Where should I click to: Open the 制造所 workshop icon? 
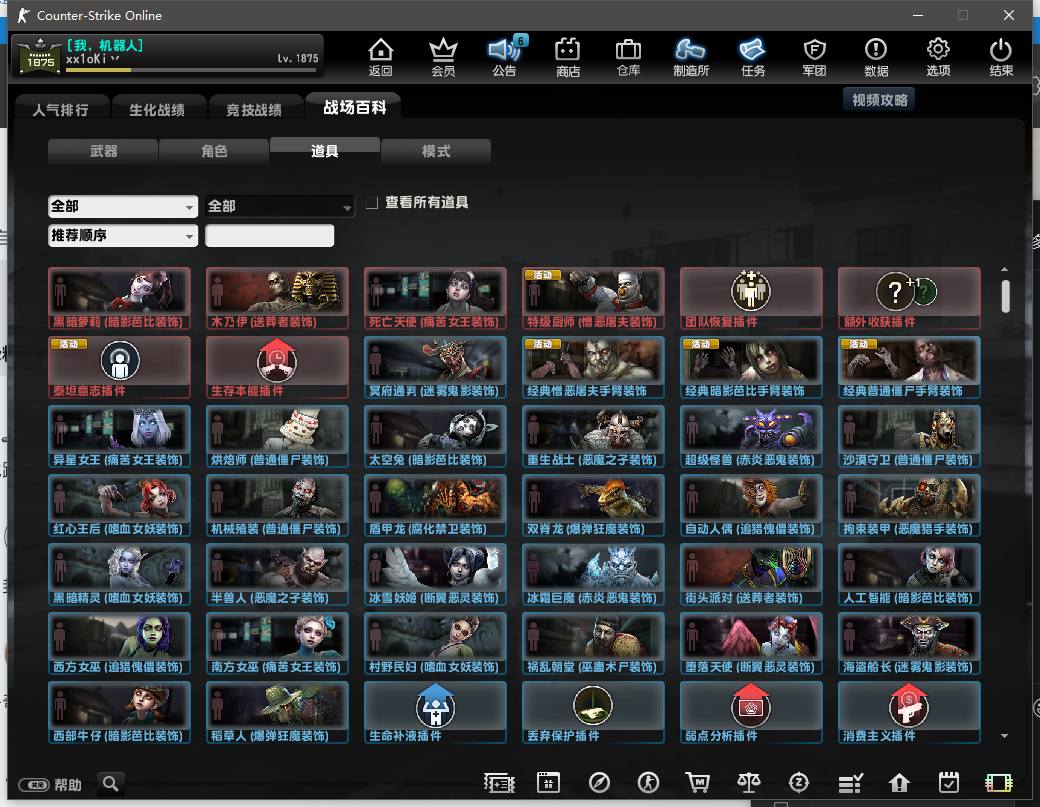tap(690, 57)
